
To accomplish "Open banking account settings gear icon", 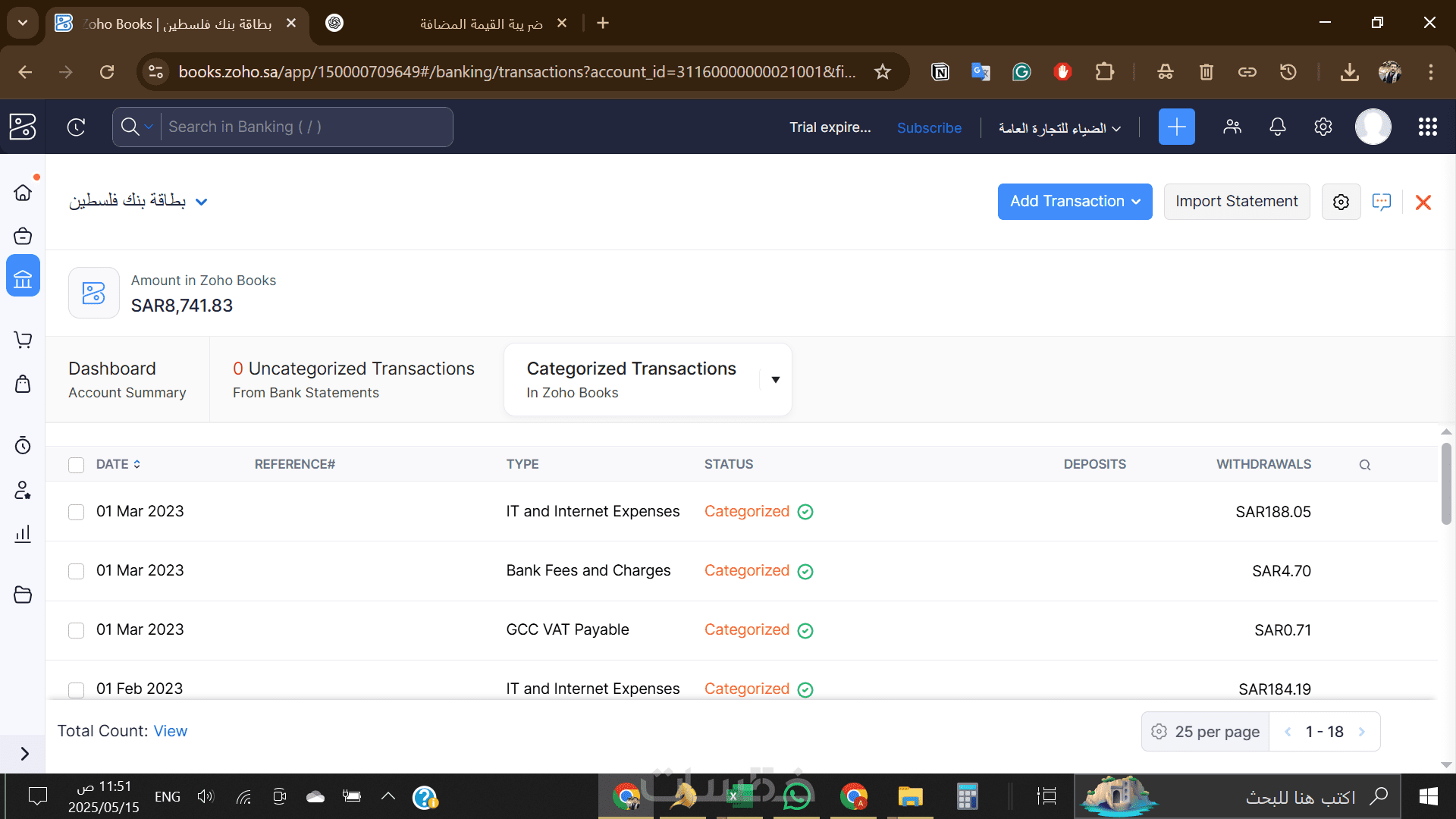I will tap(1341, 202).
